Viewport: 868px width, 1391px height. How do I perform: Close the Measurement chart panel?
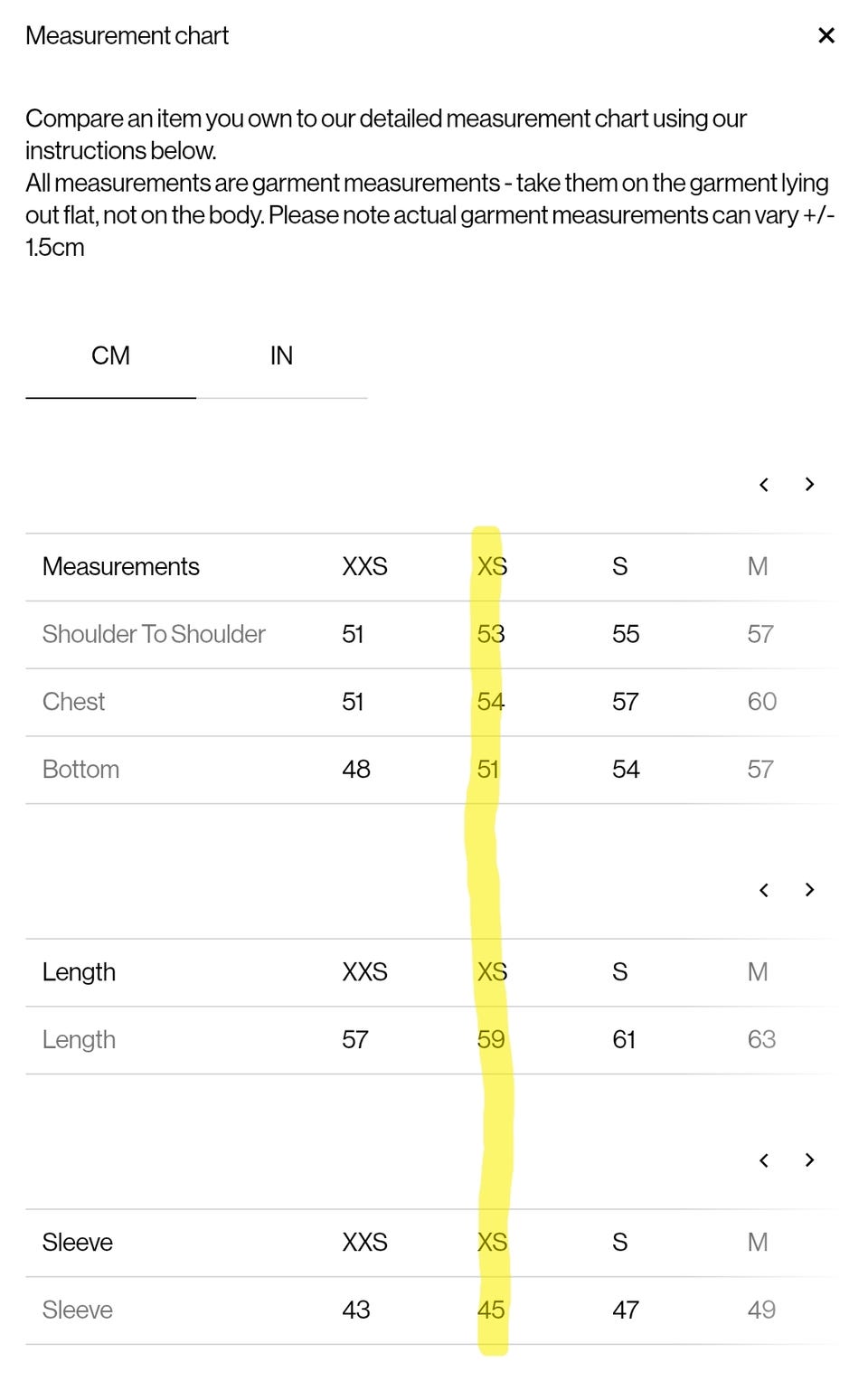[x=826, y=35]
